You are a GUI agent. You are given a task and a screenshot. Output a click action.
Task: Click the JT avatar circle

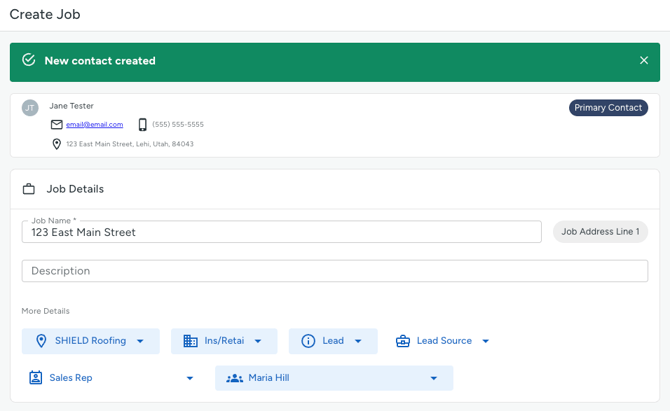30,108
